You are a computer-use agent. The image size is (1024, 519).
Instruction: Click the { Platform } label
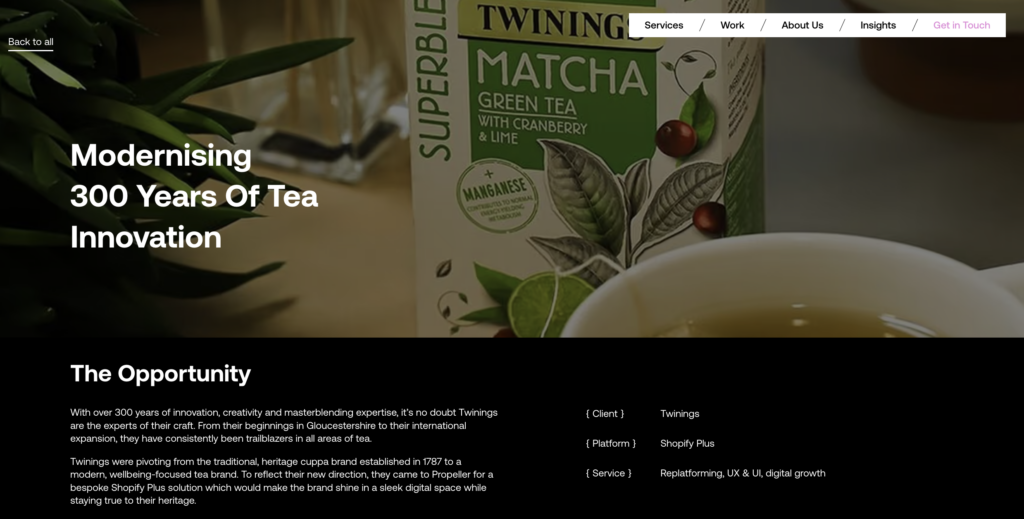pyautogui.click(x=611, y=443)
